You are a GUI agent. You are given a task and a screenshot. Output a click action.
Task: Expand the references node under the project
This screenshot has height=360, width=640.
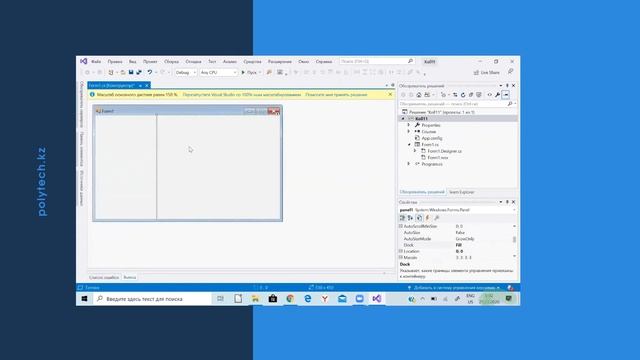tap(409, 131)
